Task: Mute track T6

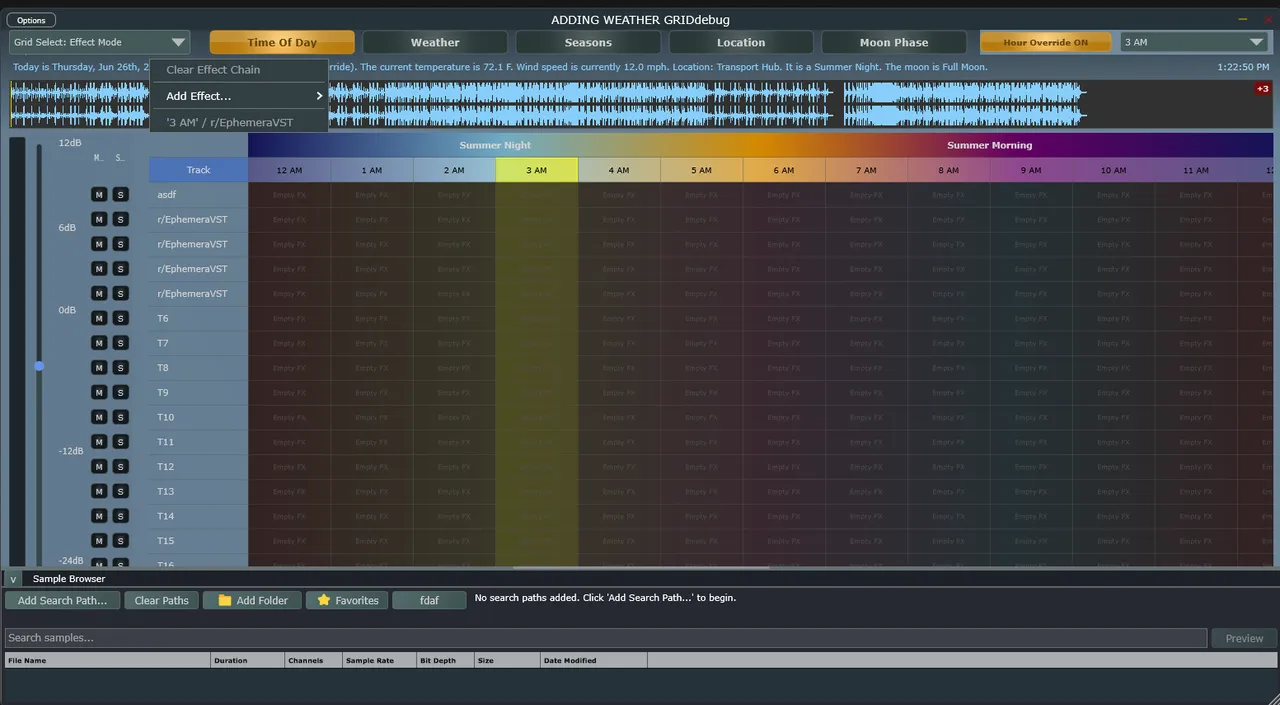Action: [99, 318]
